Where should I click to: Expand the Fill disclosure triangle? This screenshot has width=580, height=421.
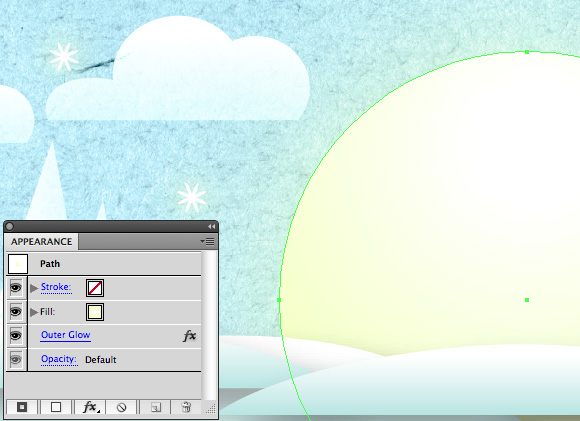click(x=34, y=312)
